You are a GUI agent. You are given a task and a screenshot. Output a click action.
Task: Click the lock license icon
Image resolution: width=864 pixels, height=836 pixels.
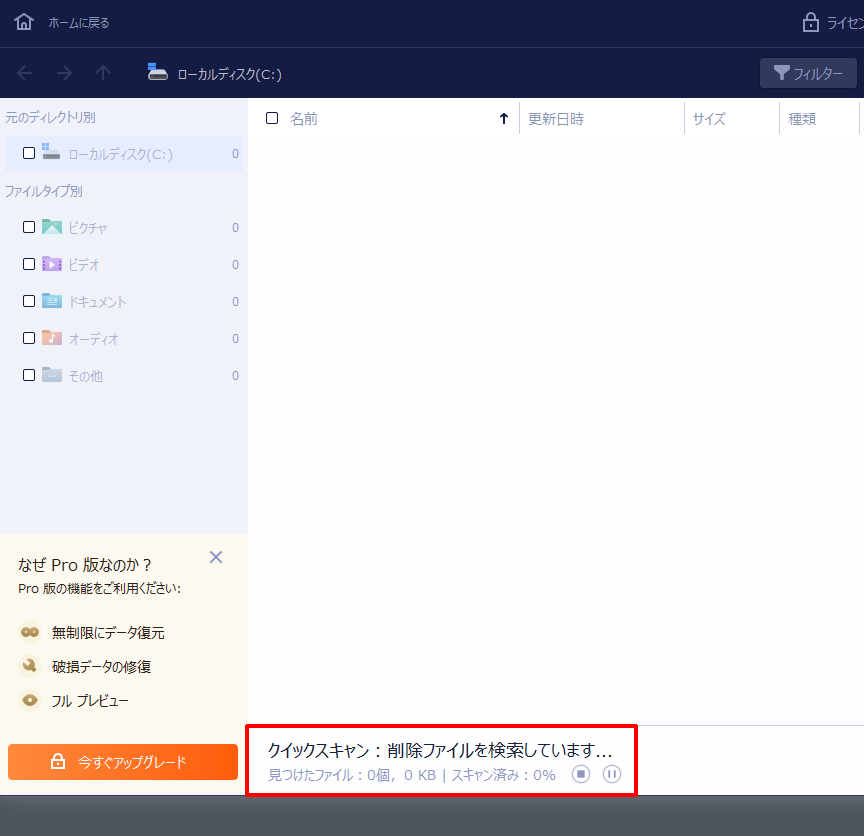[x=811, y=22]
